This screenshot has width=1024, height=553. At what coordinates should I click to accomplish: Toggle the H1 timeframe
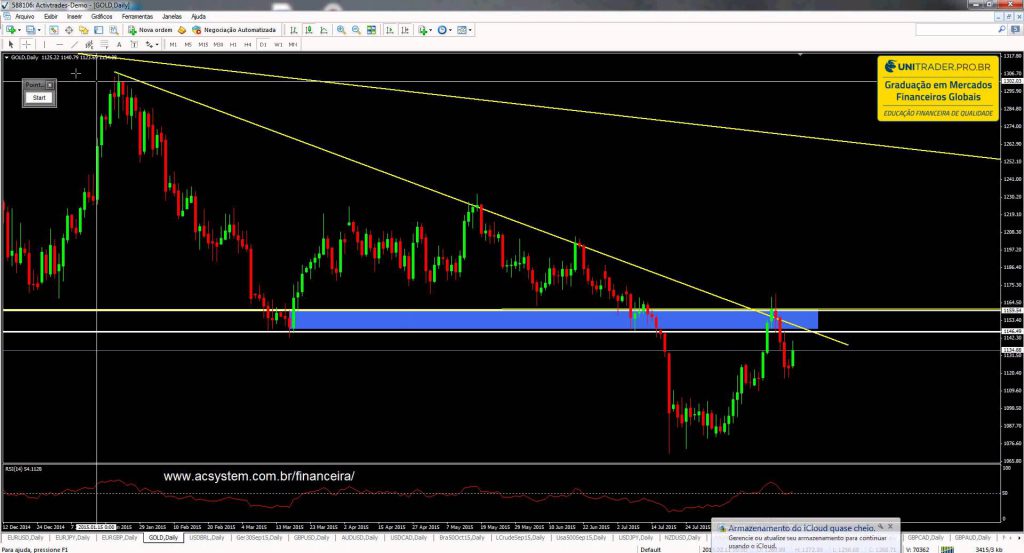tap(233, 44)
